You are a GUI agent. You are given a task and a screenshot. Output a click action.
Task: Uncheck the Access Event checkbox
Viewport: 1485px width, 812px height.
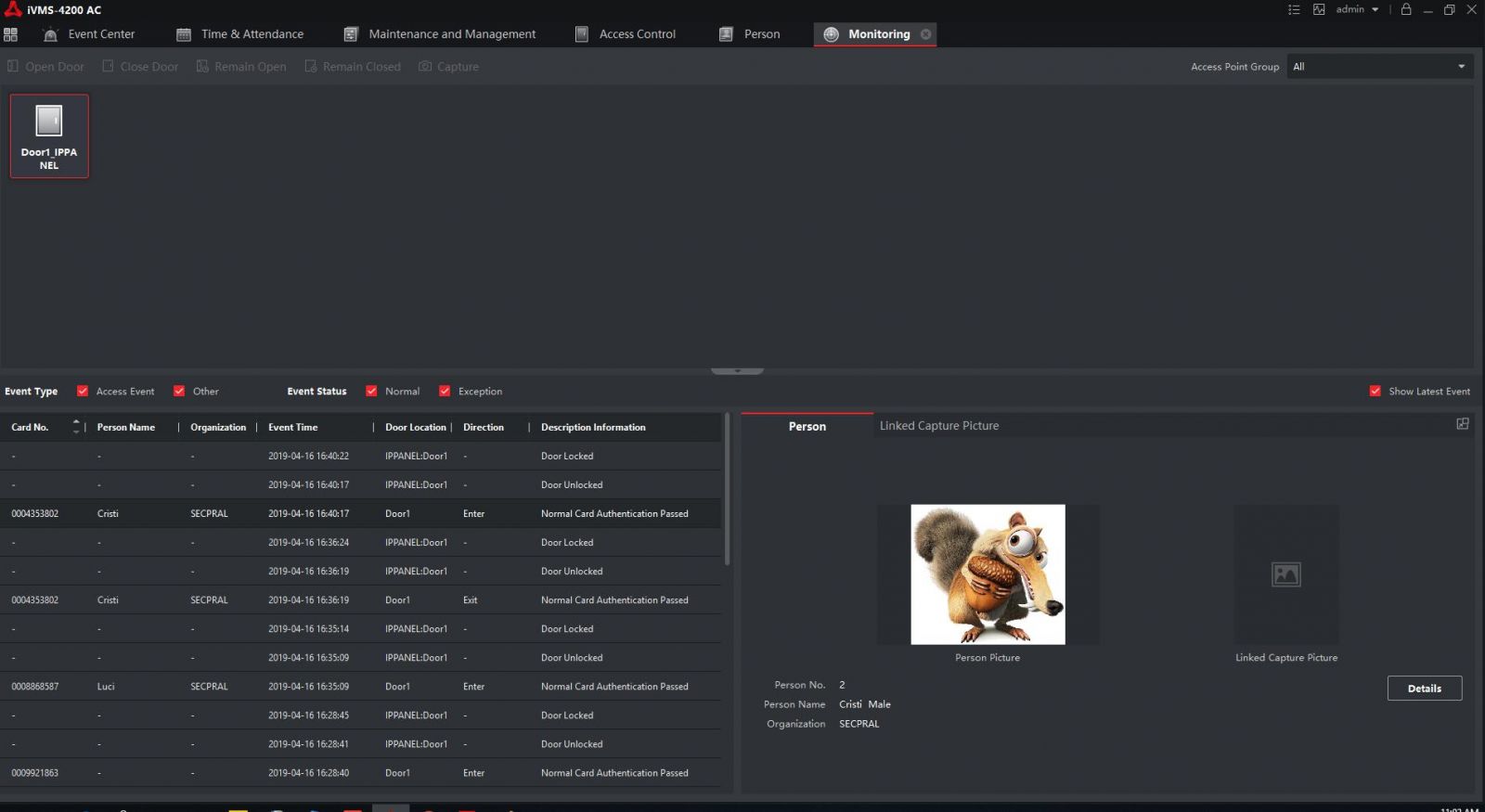click(x=83, y=392)
